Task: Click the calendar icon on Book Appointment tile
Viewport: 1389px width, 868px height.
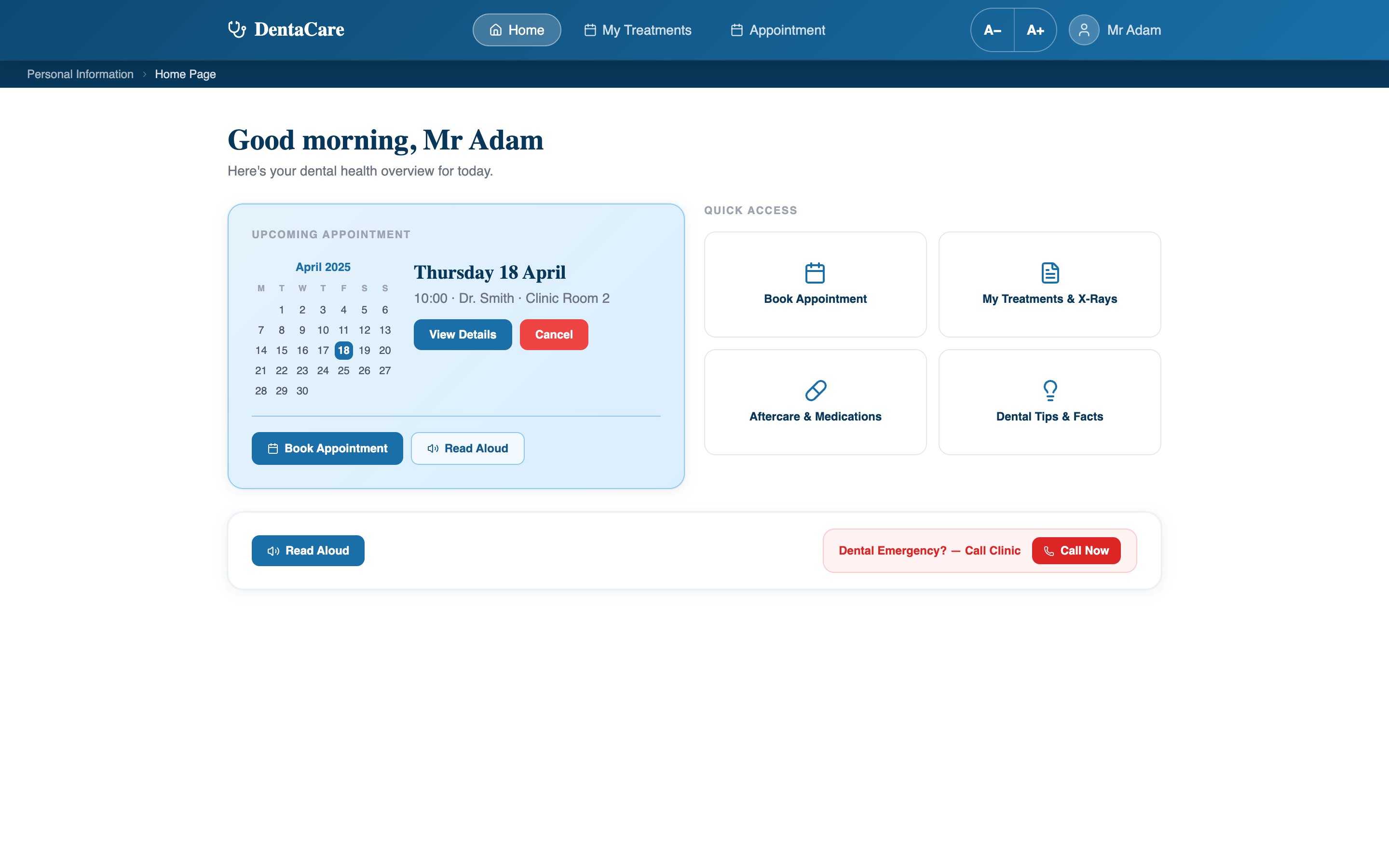Action: [815, 272]
